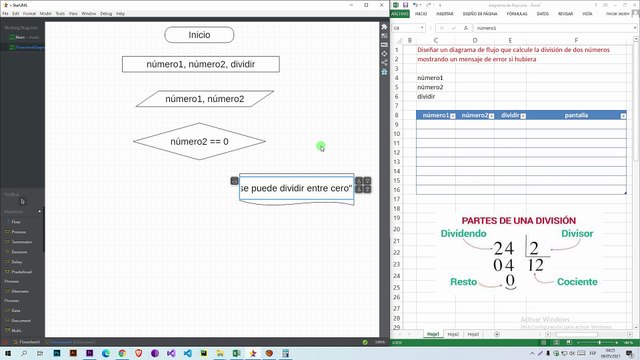
Task: Open the Help menu in StarUML
Action: 120,13
